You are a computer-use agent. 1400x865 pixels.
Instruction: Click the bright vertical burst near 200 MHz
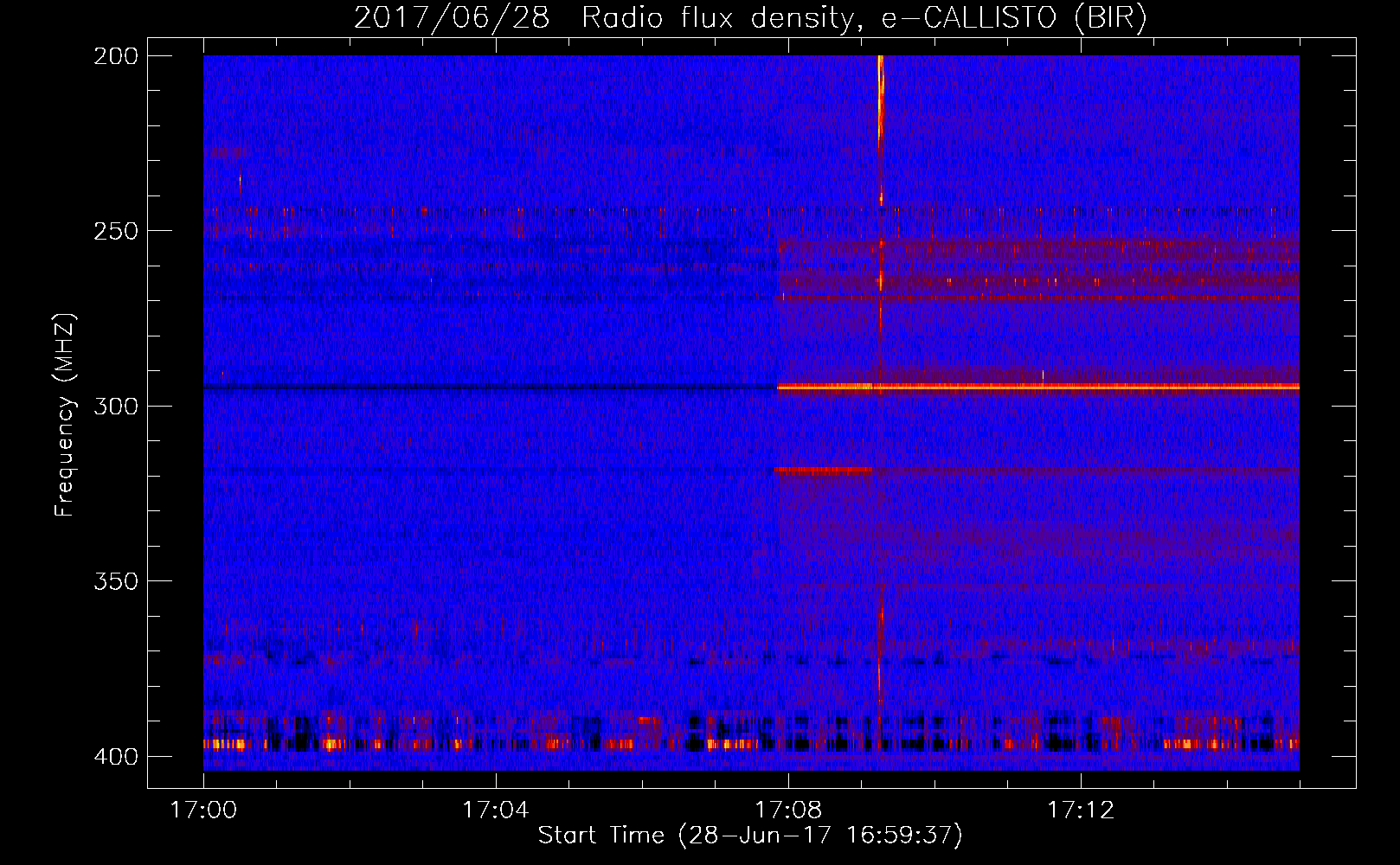880,99
